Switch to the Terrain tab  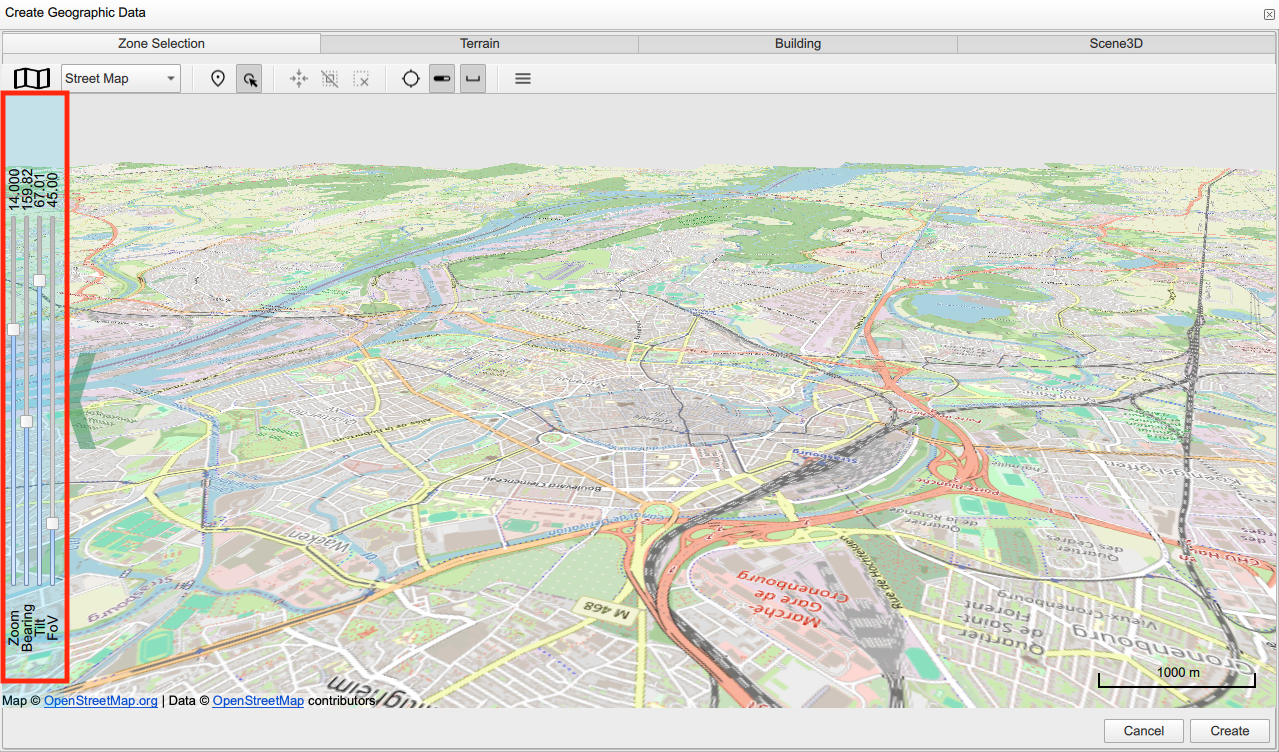pos(479,44)
